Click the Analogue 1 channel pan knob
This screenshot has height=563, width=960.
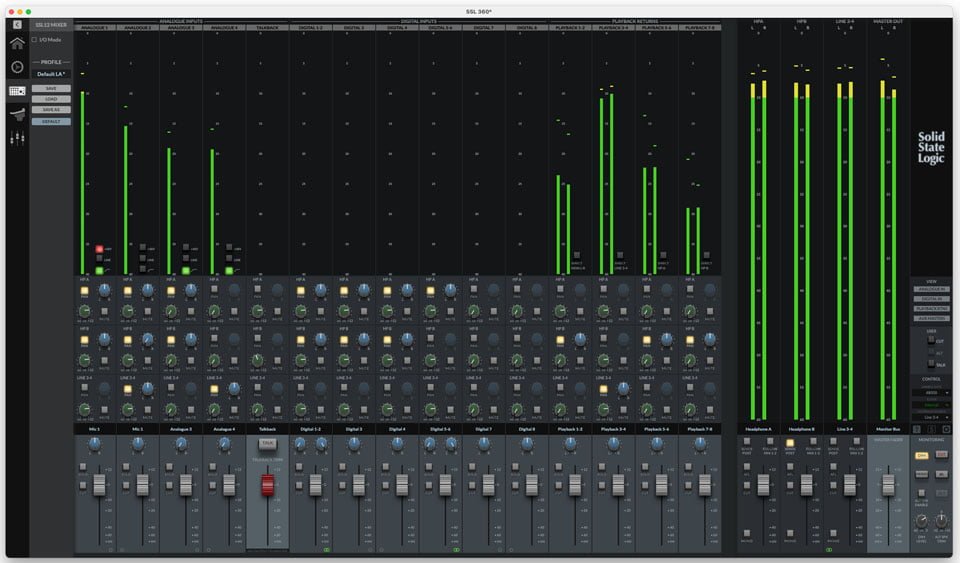pos(94,445)
